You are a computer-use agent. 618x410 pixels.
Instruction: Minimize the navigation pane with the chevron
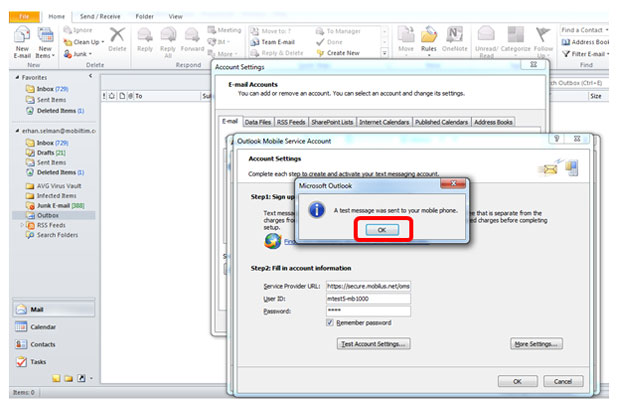pyautogui.click(x=91, y=76)
